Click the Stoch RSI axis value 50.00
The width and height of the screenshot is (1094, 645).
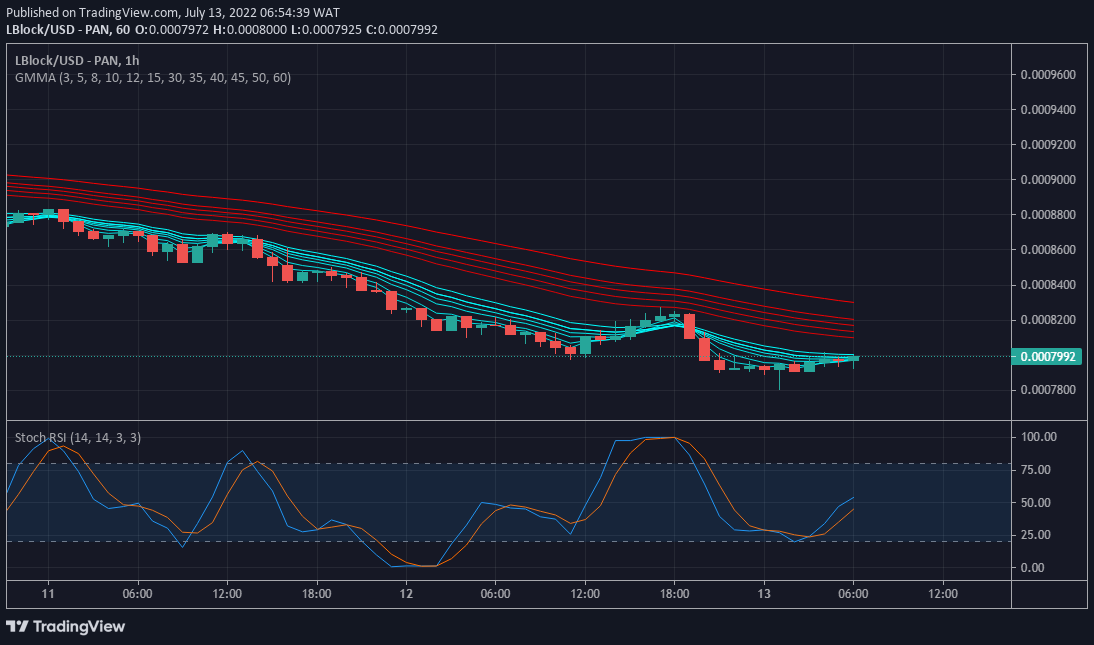pyautogui.click(x=1036, y=503)
